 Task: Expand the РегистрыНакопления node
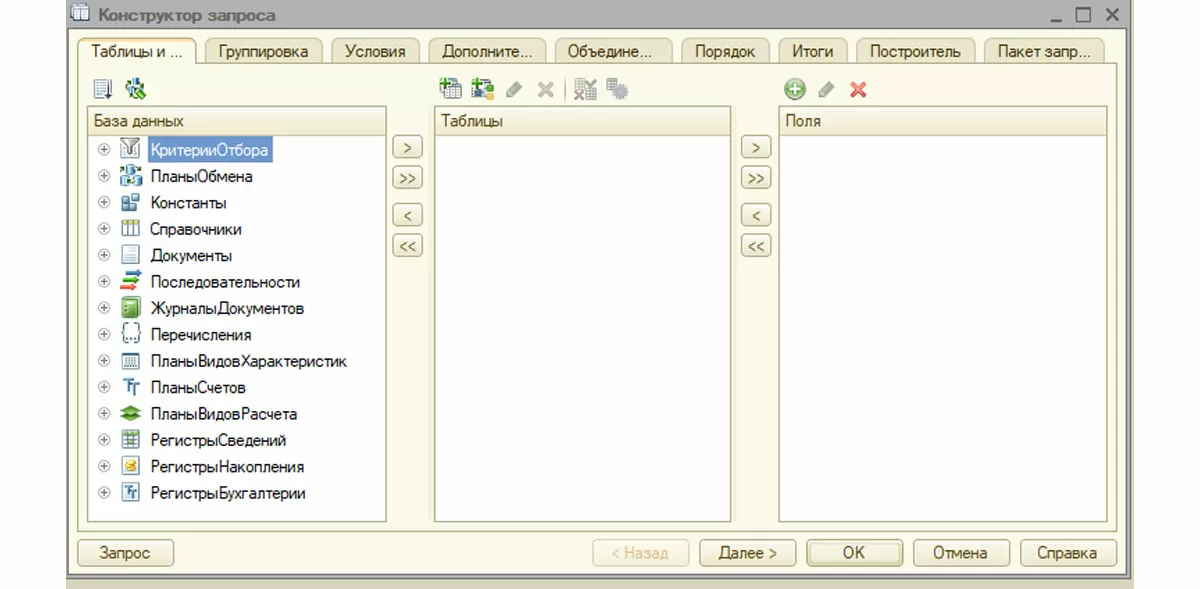pyautogui.click(x=103, y=467)
